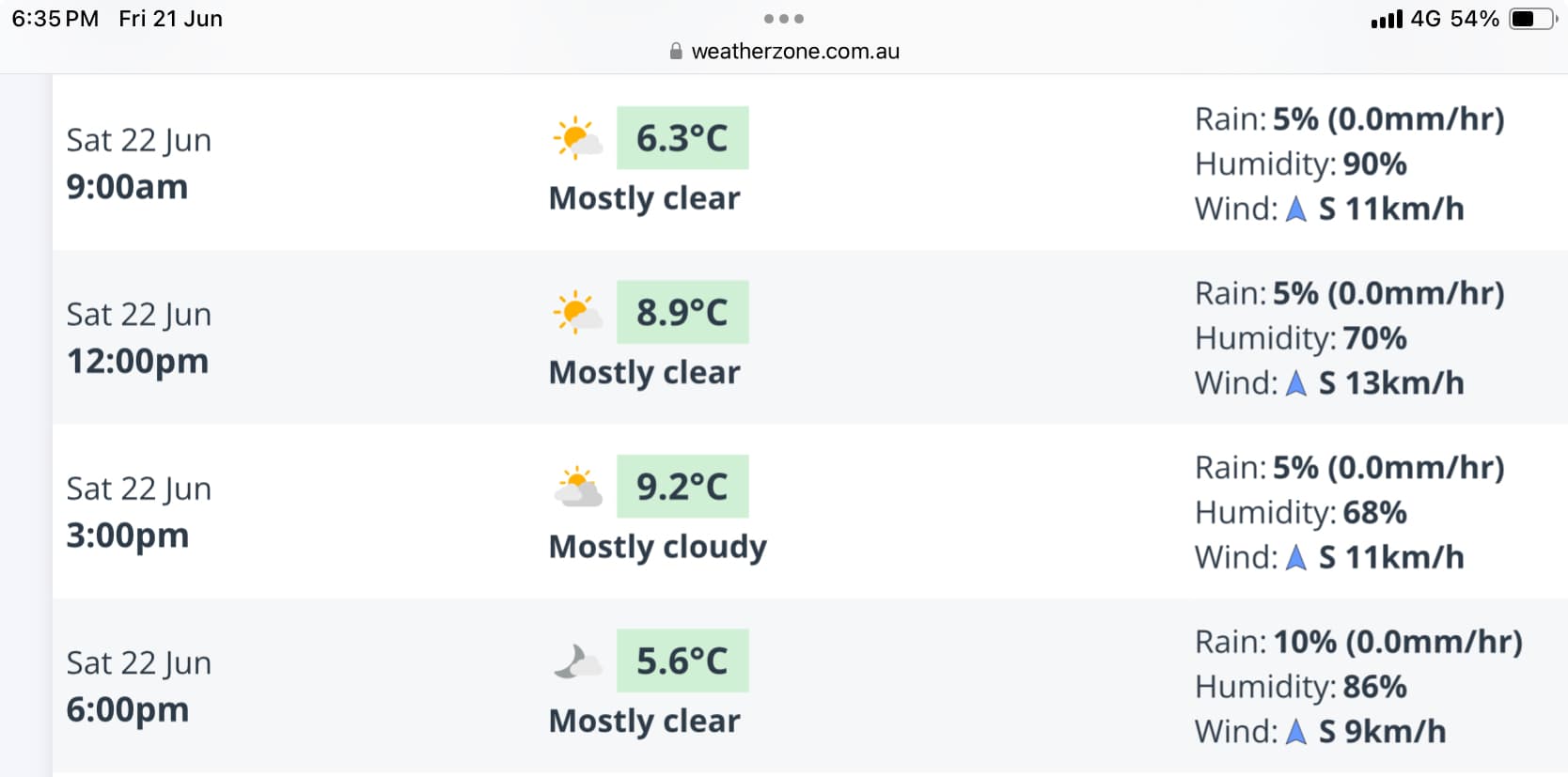Click the mostly clear sun icon for 9:00am
1568x777 pixels.
pos(577,137)
